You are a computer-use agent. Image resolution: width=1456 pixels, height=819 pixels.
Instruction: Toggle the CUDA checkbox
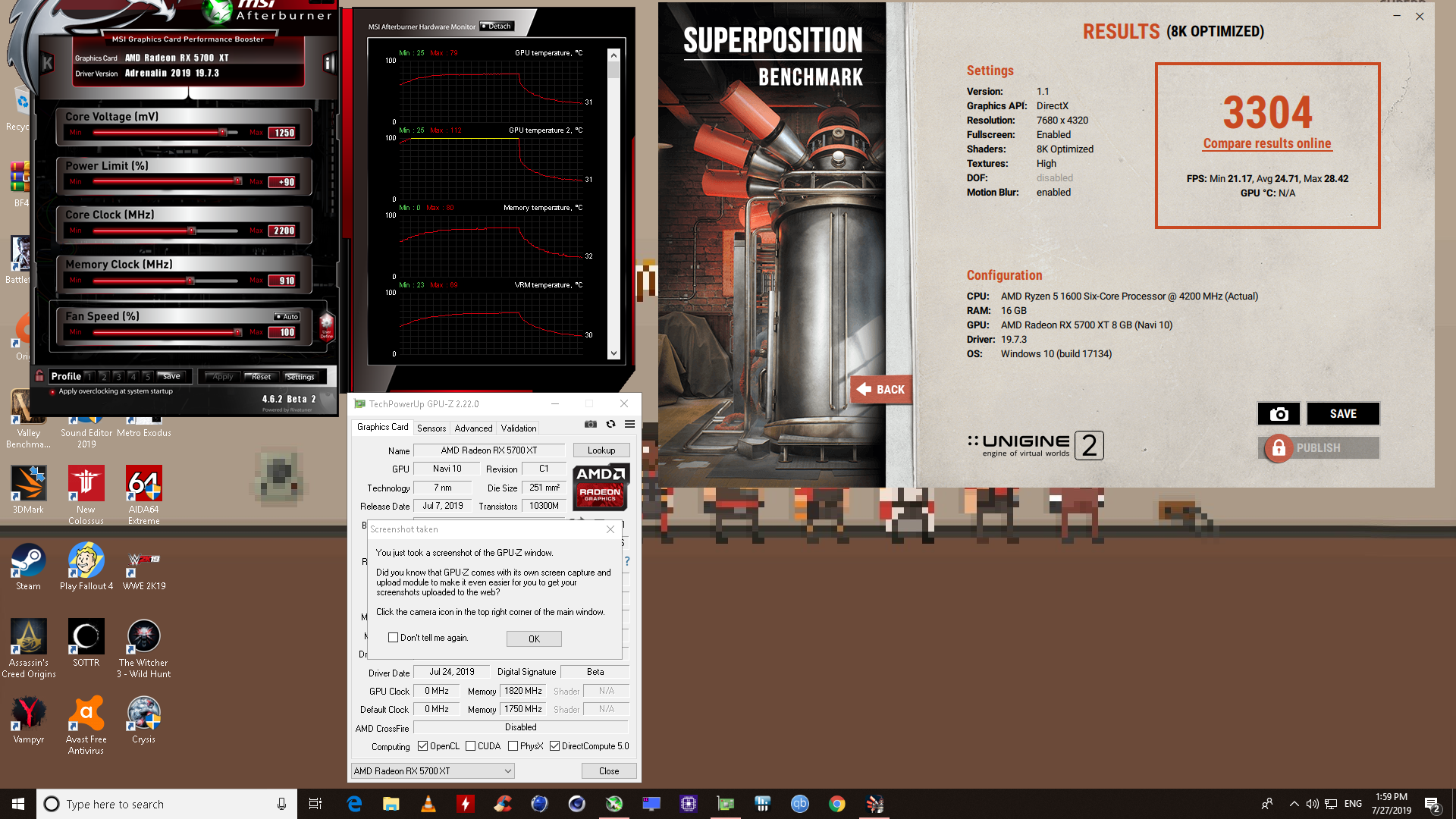tap(470, 746)
